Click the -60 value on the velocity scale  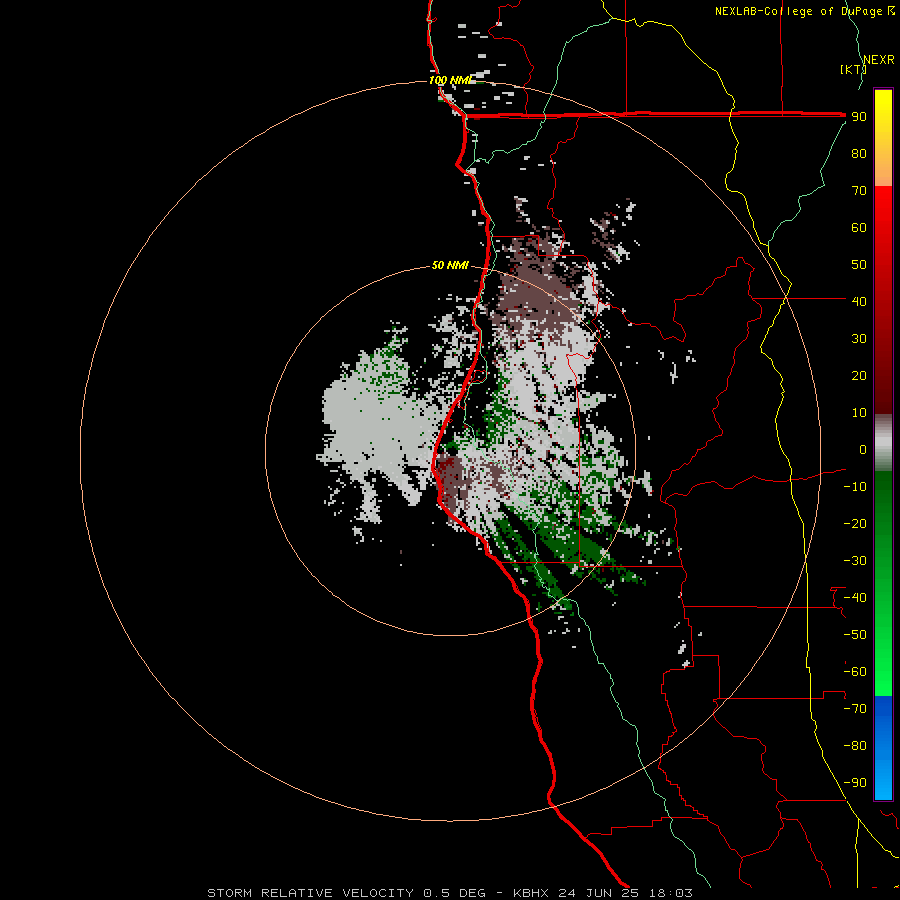coord(855,672)
